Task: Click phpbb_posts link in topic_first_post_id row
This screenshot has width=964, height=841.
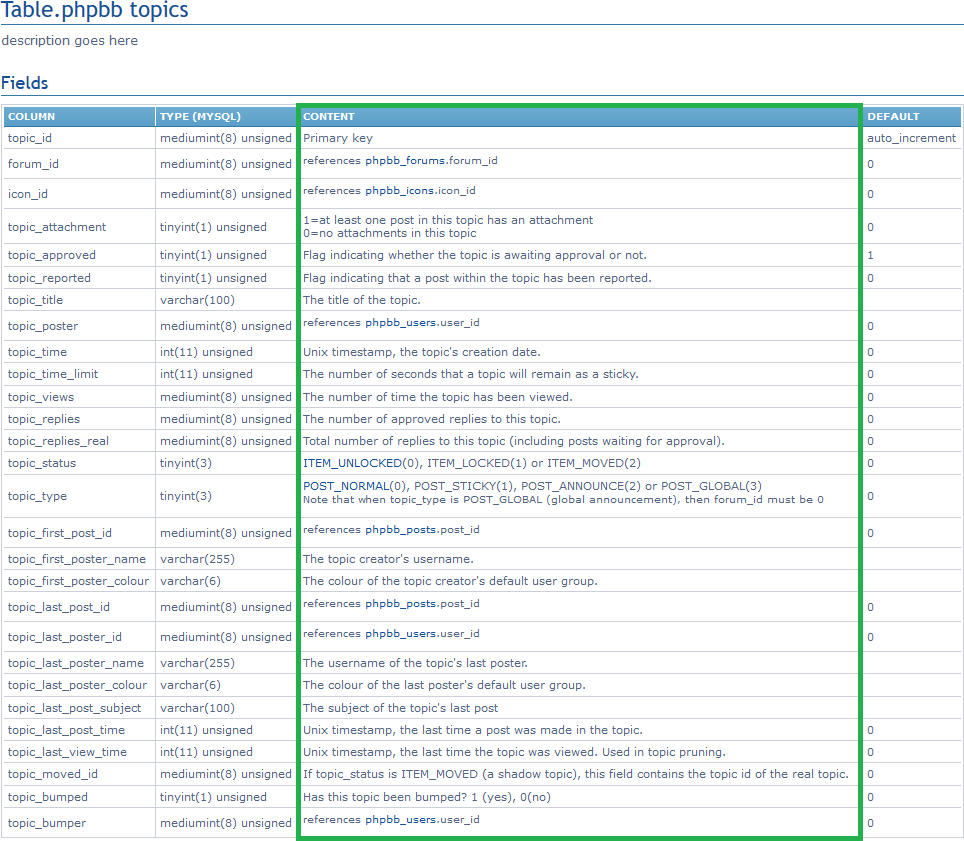Action: coord(400,529)
